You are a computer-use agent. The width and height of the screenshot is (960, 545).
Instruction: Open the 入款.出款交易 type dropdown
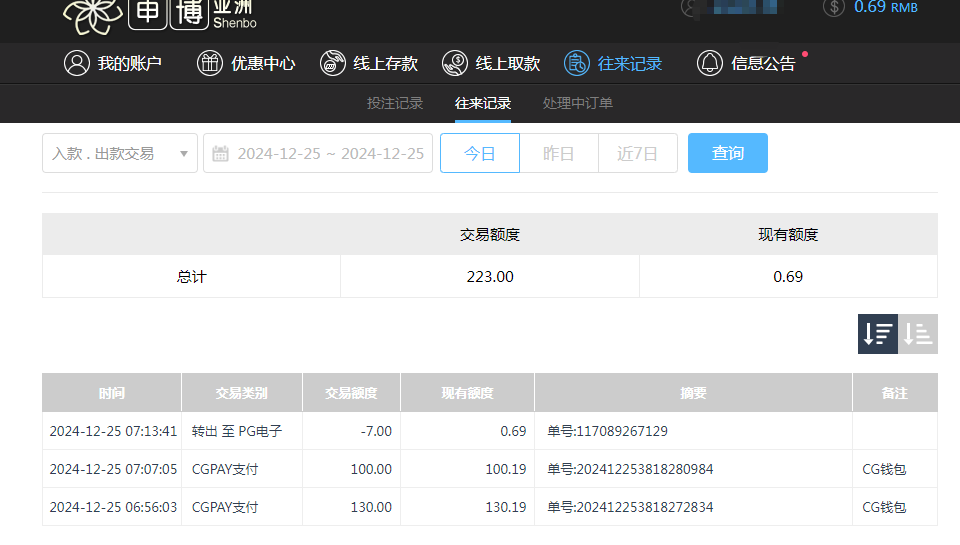(120, 153)
